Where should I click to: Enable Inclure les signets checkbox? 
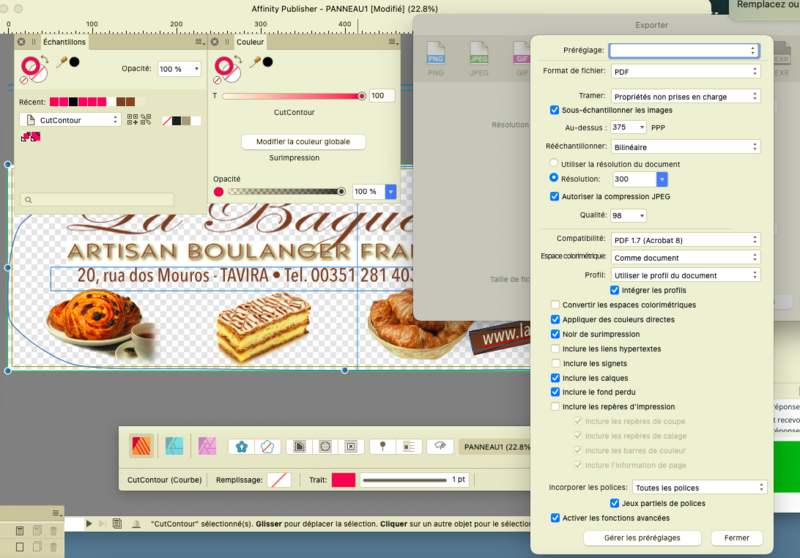coord(555,363)
